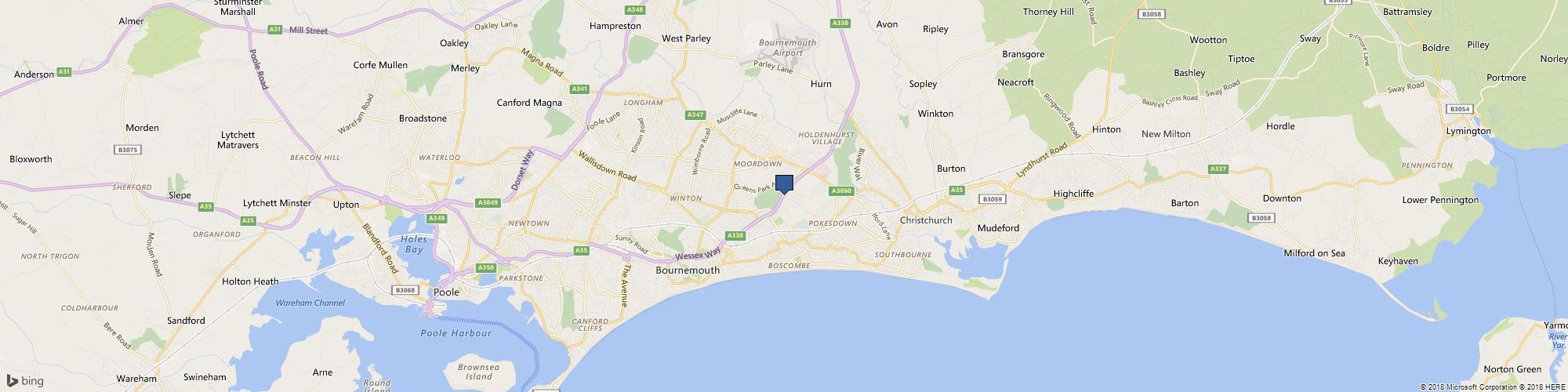Click the Lymington town label
This screenshot has height=392, width=1568.
(1468, 131)
